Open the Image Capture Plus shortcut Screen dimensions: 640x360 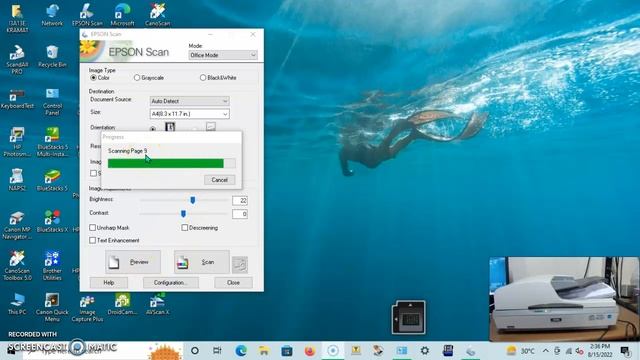point(87,308)
